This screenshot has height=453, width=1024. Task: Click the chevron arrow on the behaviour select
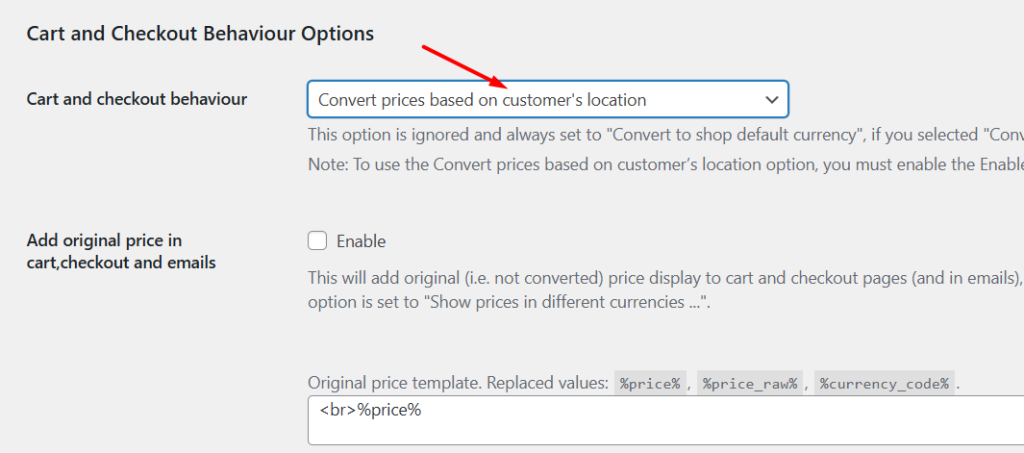[771, 100]
